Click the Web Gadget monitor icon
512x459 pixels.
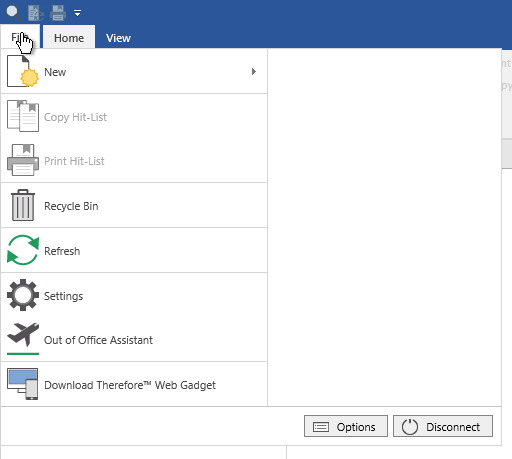(x=23, y=384)
